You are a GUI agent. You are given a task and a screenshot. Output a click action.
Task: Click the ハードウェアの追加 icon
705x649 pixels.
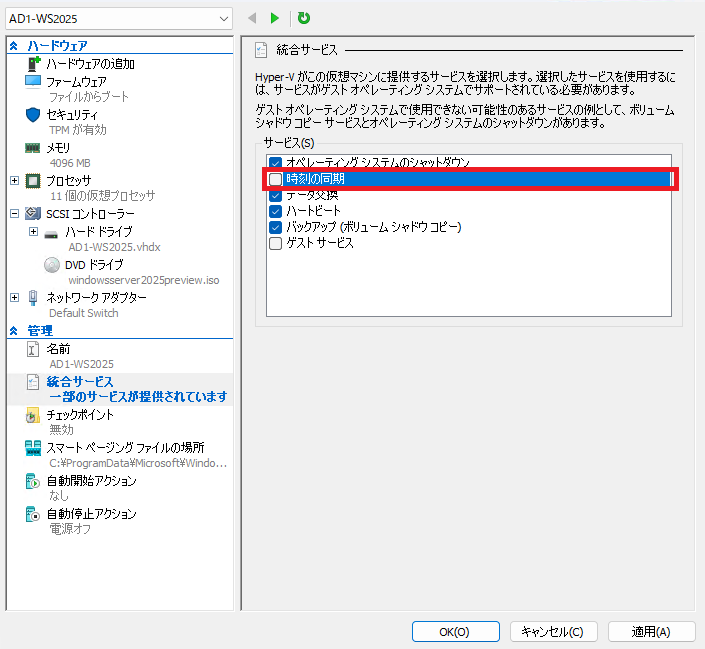pyautogui.click(x=34, y=64)
